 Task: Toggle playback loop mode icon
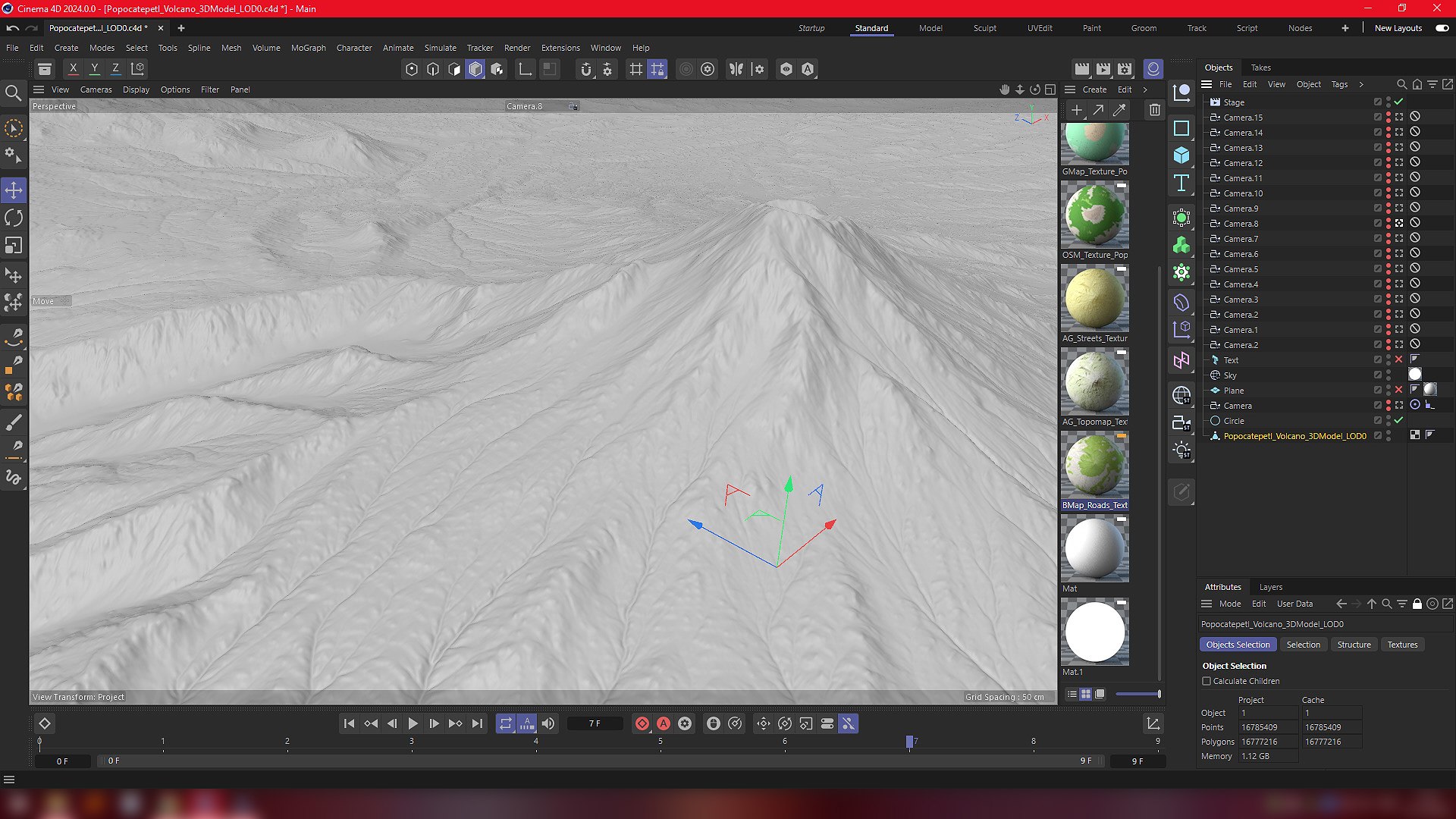click(x=506, y=723)
